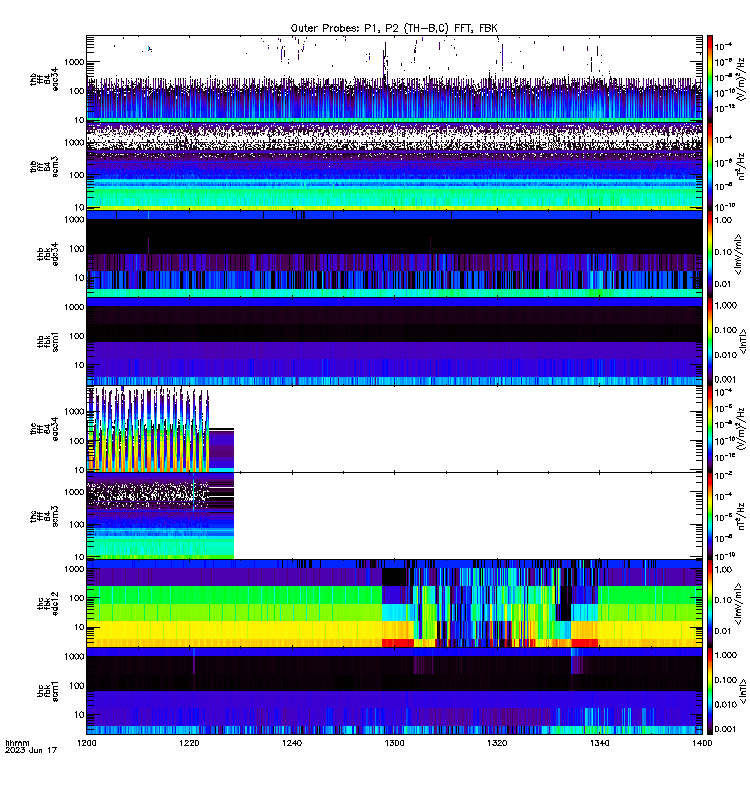The height and width of the screenshot is (800, 750).
Task: Click the thc scm3 FFT spectrogram data
Action: [x=160, y=516]
